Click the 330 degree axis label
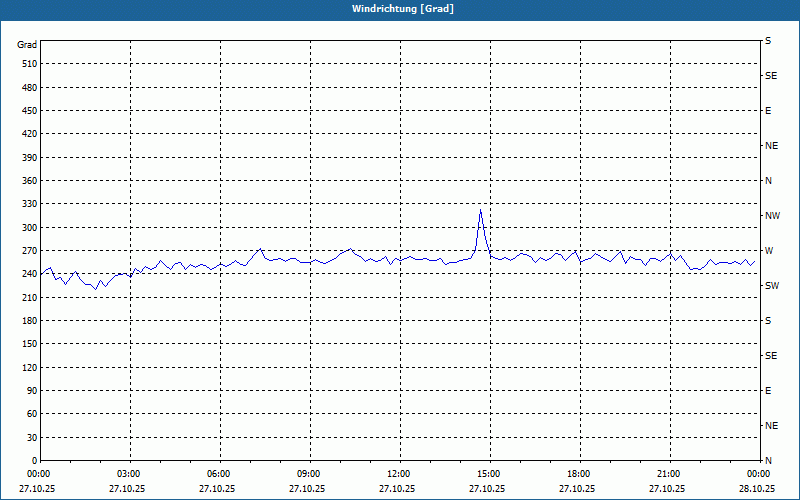800x500 pixels. [x=30, y=204]
